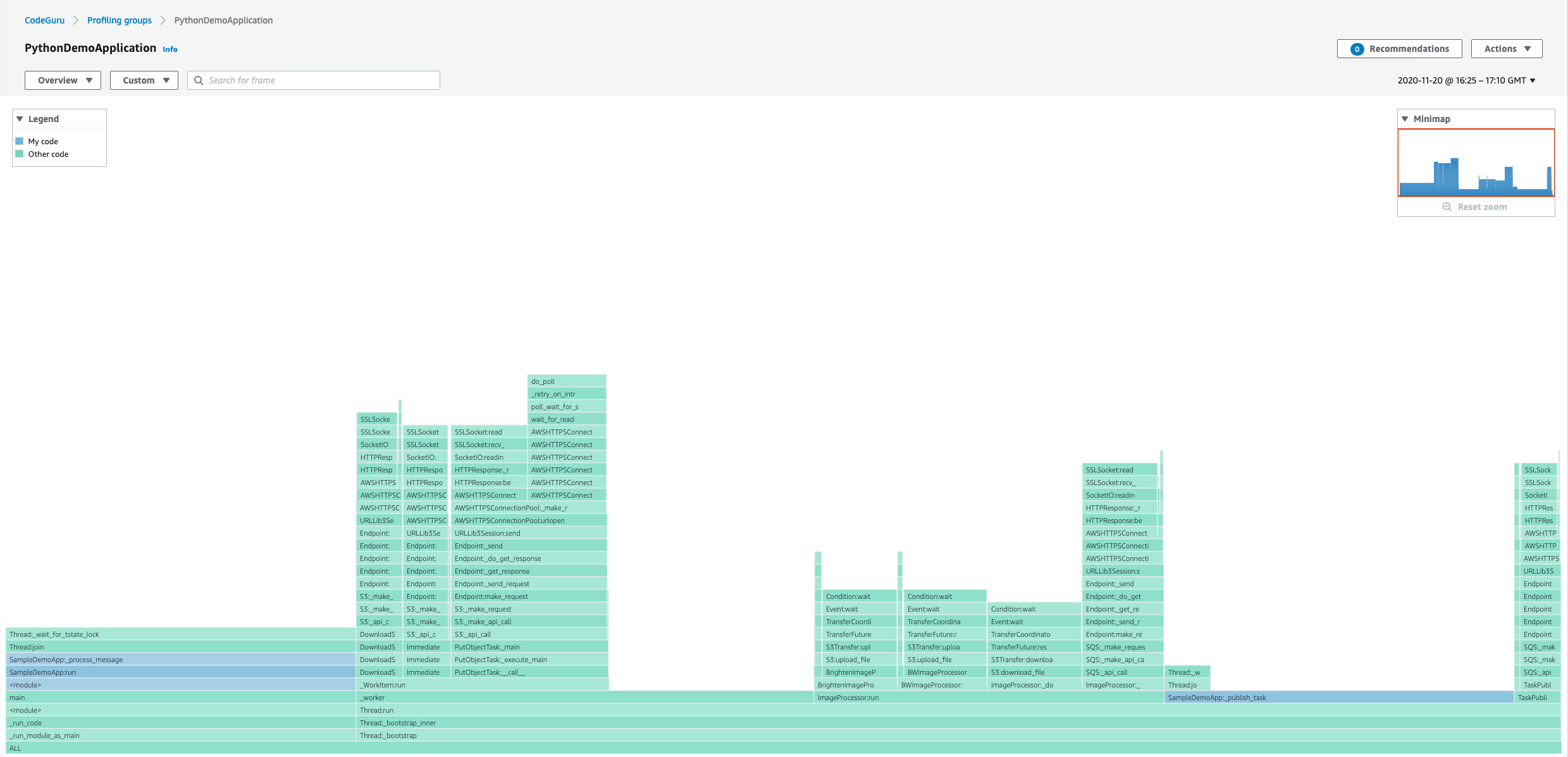Click the green Other code legend swatch
This screenshot has width=1568, height=757.
(19, 154)
